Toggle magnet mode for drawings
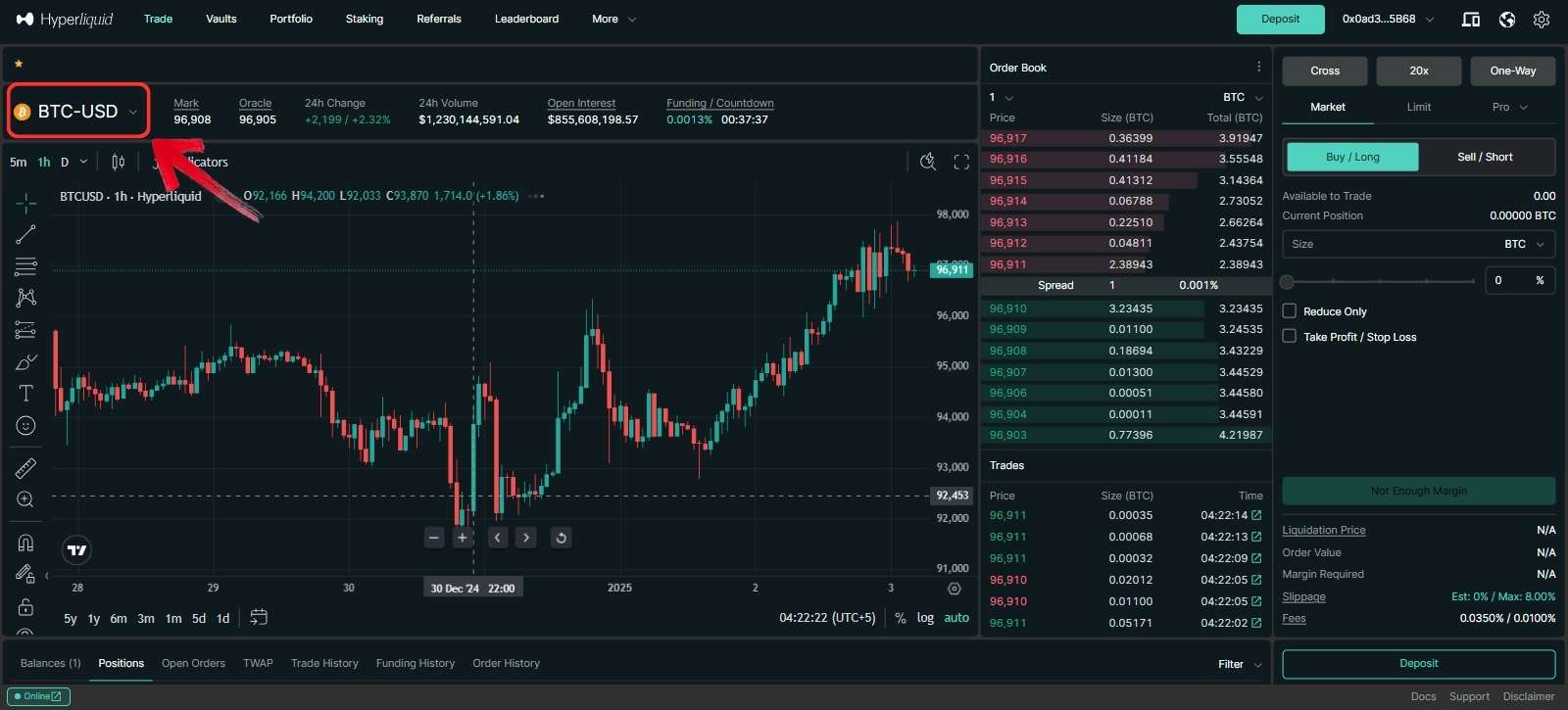This screenshot has width=1568, height=710. pos(25,543)
